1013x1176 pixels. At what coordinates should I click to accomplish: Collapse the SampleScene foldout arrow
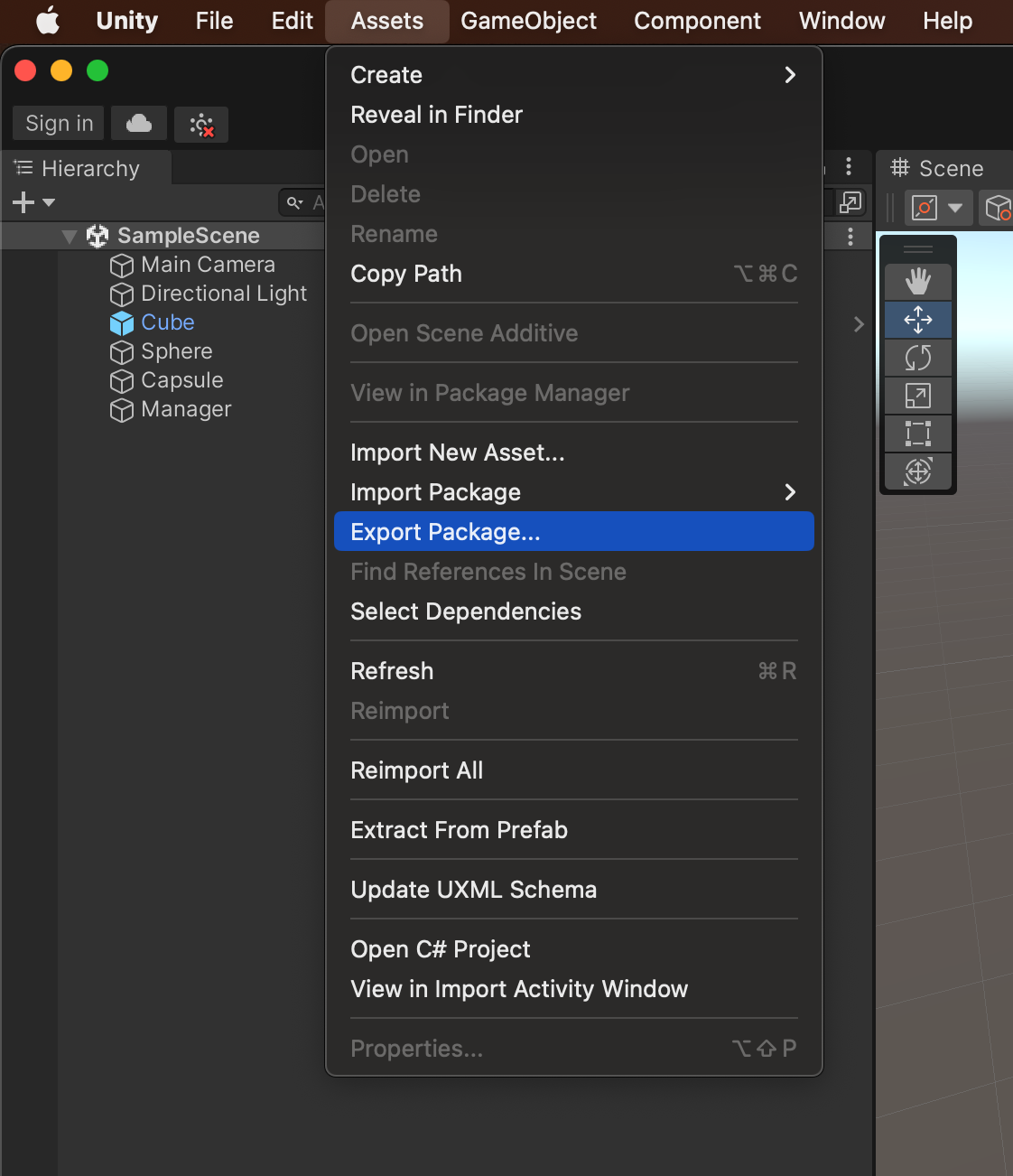69,237
